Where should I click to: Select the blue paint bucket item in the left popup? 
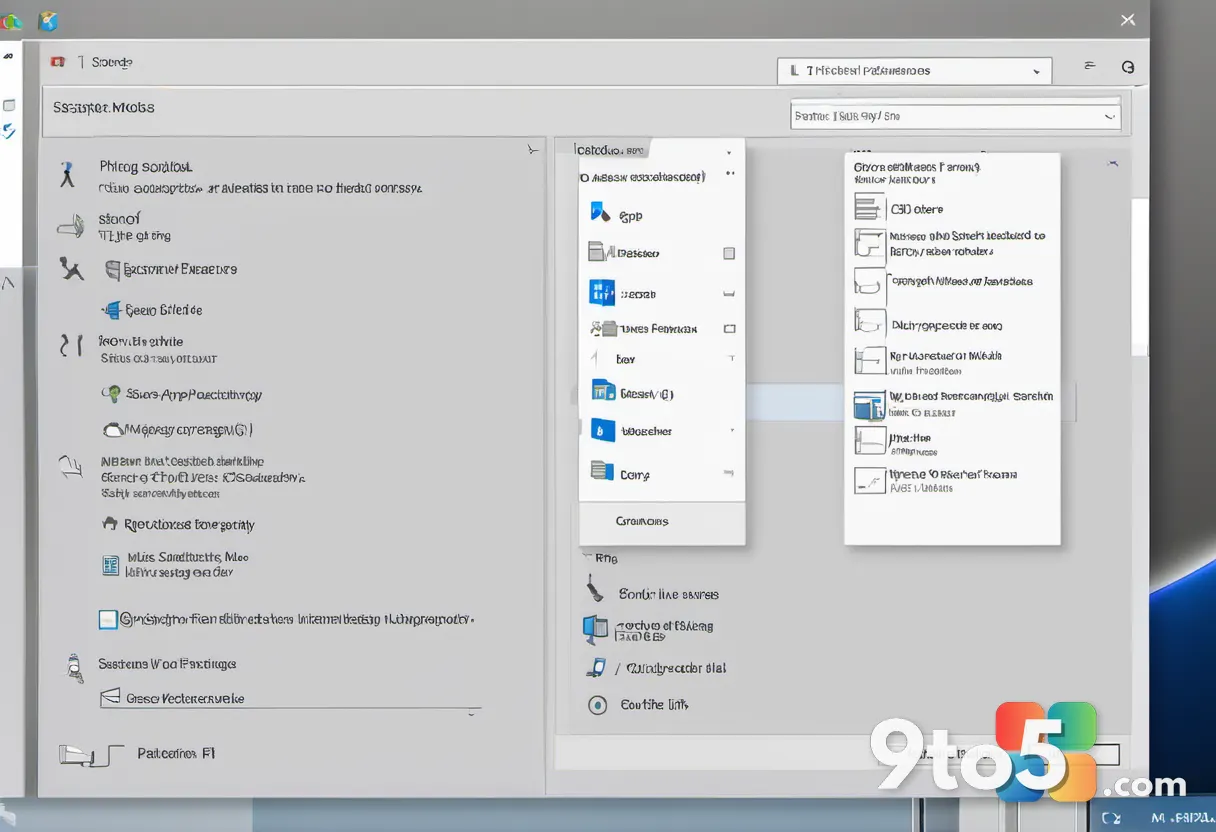(600, 211)
